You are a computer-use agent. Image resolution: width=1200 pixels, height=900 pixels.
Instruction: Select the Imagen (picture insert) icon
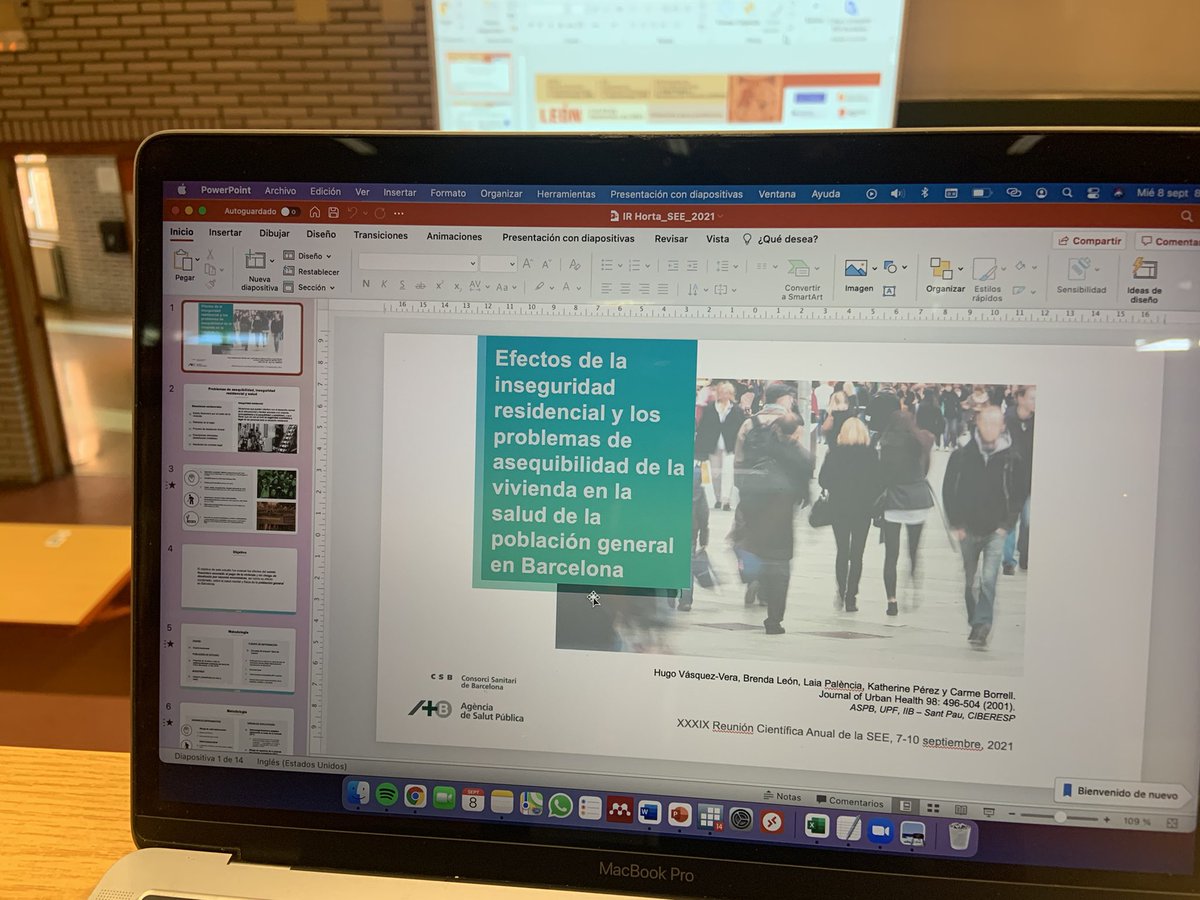click(854, 268)
